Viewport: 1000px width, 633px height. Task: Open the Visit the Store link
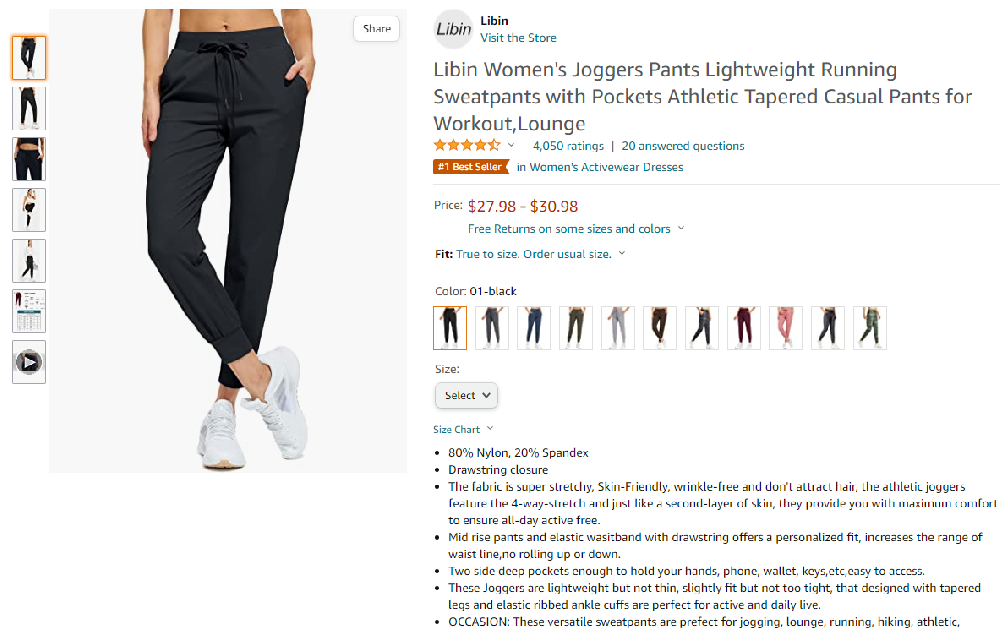(x=518, y=38)
